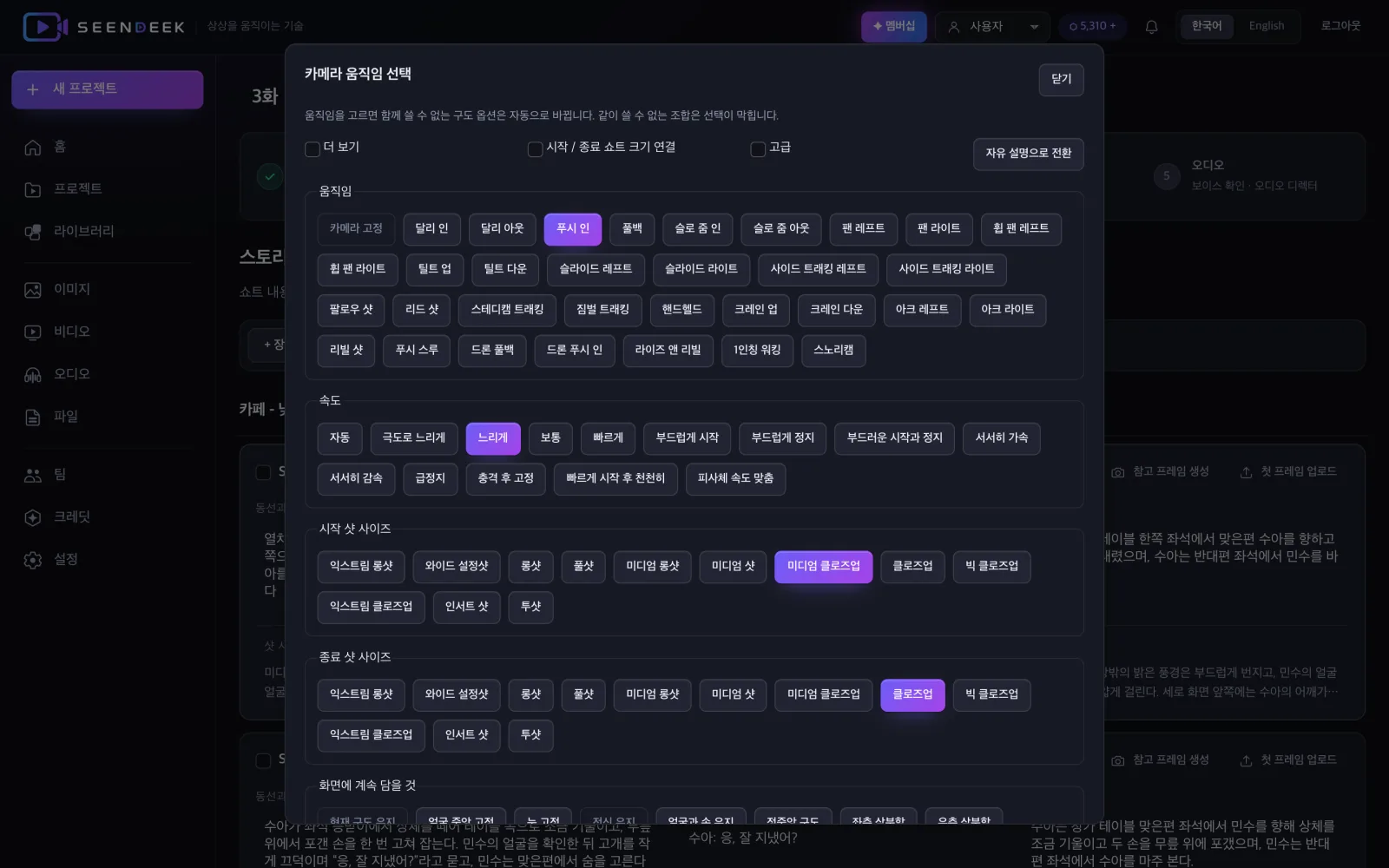This screenshot has height=868, width=1389.
Task: Open the Image sidebar icon
Action: click(33, 290)
